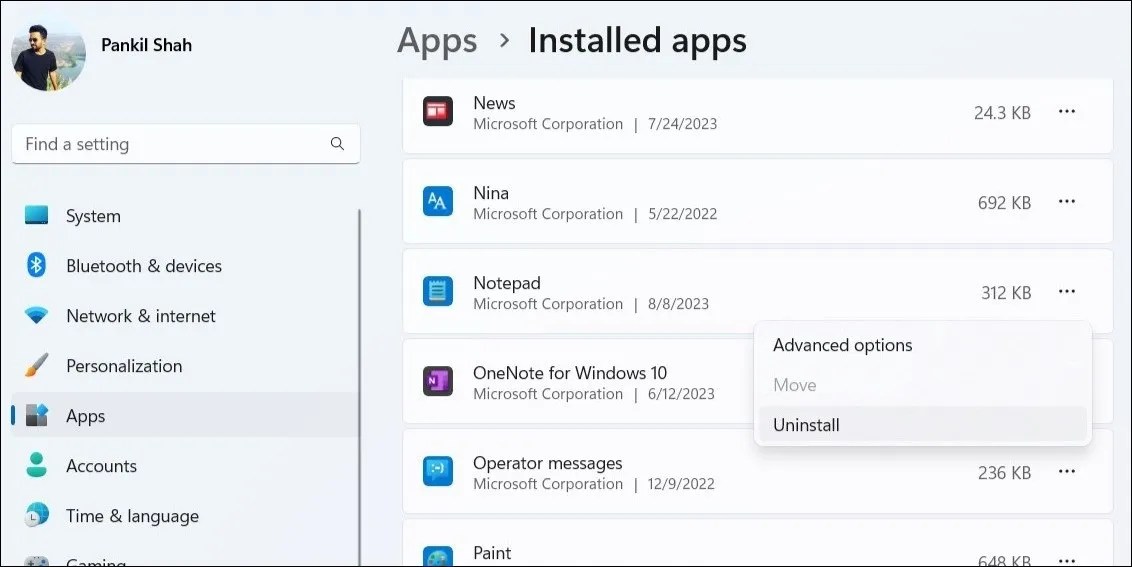The width and height of the screenshot is (1132, 567).
Task: Click the Network Wi-Fi icon in sidebar
Action: [x=36, y=316]
